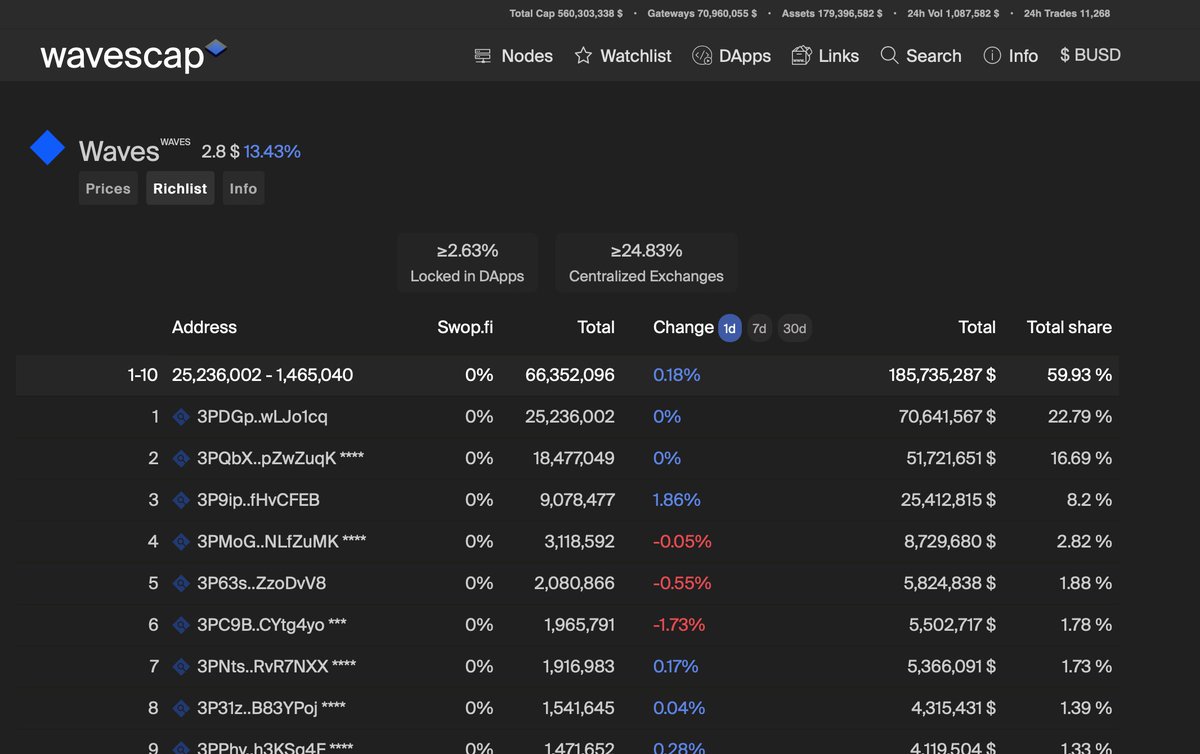The height and width of the screenshot is (754, 1200).
Task: Click the address icon for 3P9ip..fHvCFEB
Action: click(181, 500)
